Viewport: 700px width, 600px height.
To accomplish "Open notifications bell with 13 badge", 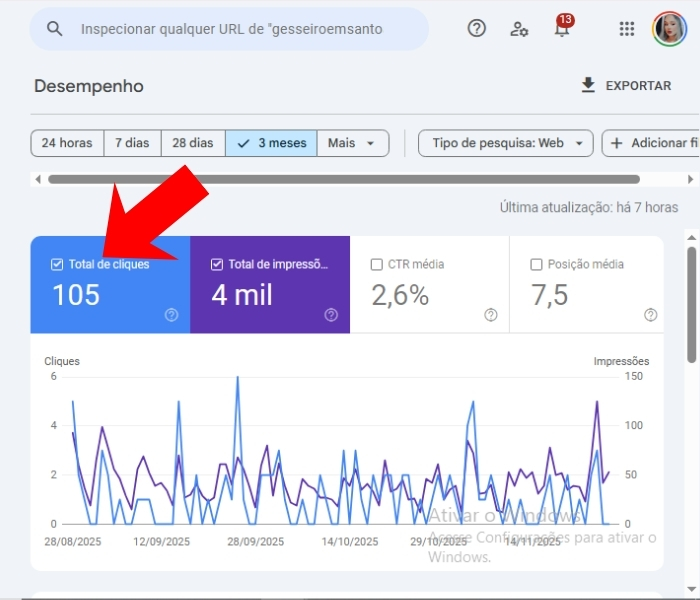I will click(562, 29).
